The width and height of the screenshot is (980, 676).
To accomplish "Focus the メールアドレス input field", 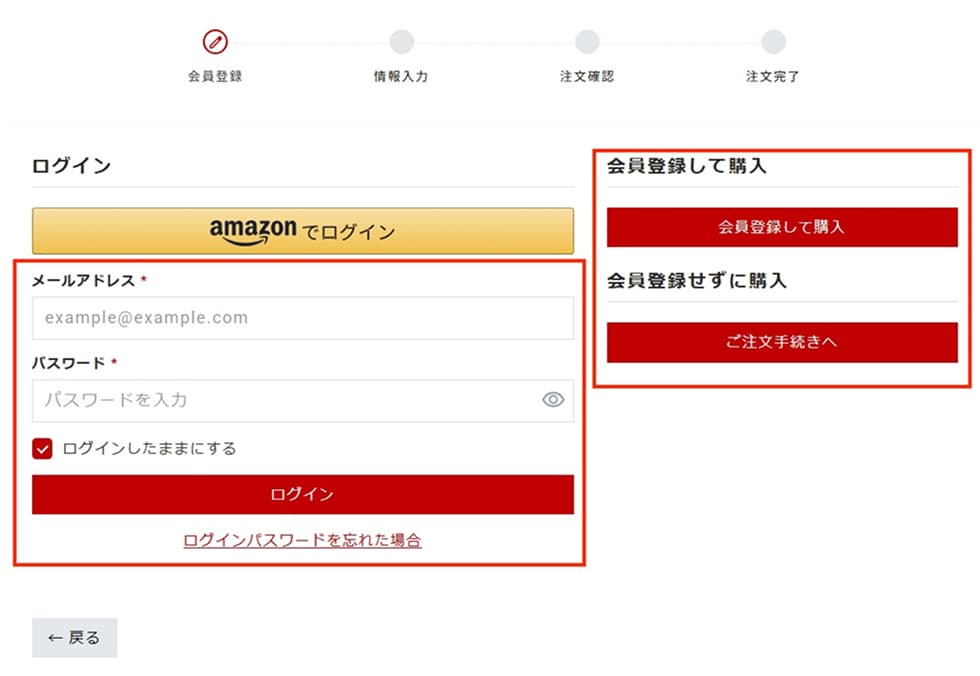I will 302,318.
